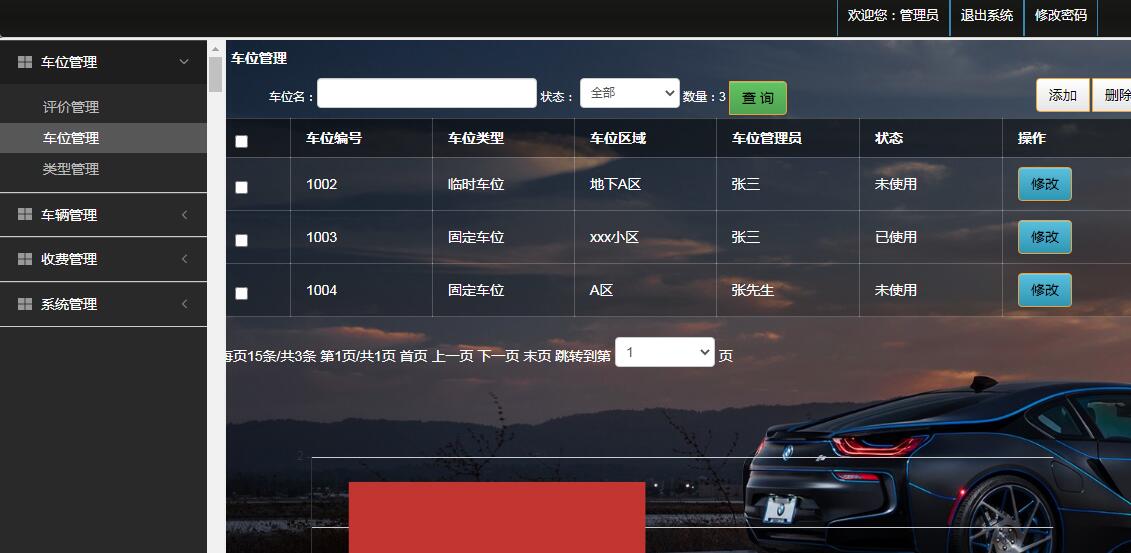The width and height of the screenshot is (1131, 553).
Task: Go to 下一页 in pagination
Action: (x=498, y=356)
